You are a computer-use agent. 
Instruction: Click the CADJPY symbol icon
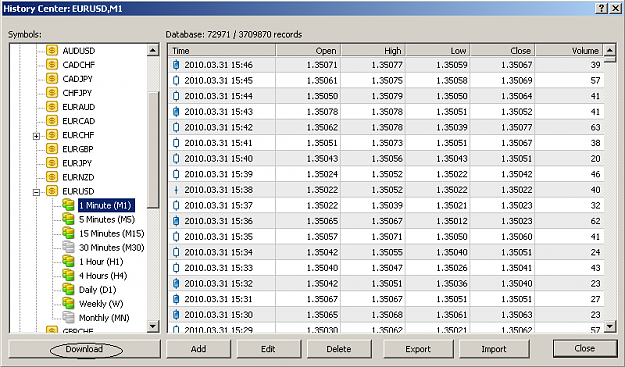[52, 79]
